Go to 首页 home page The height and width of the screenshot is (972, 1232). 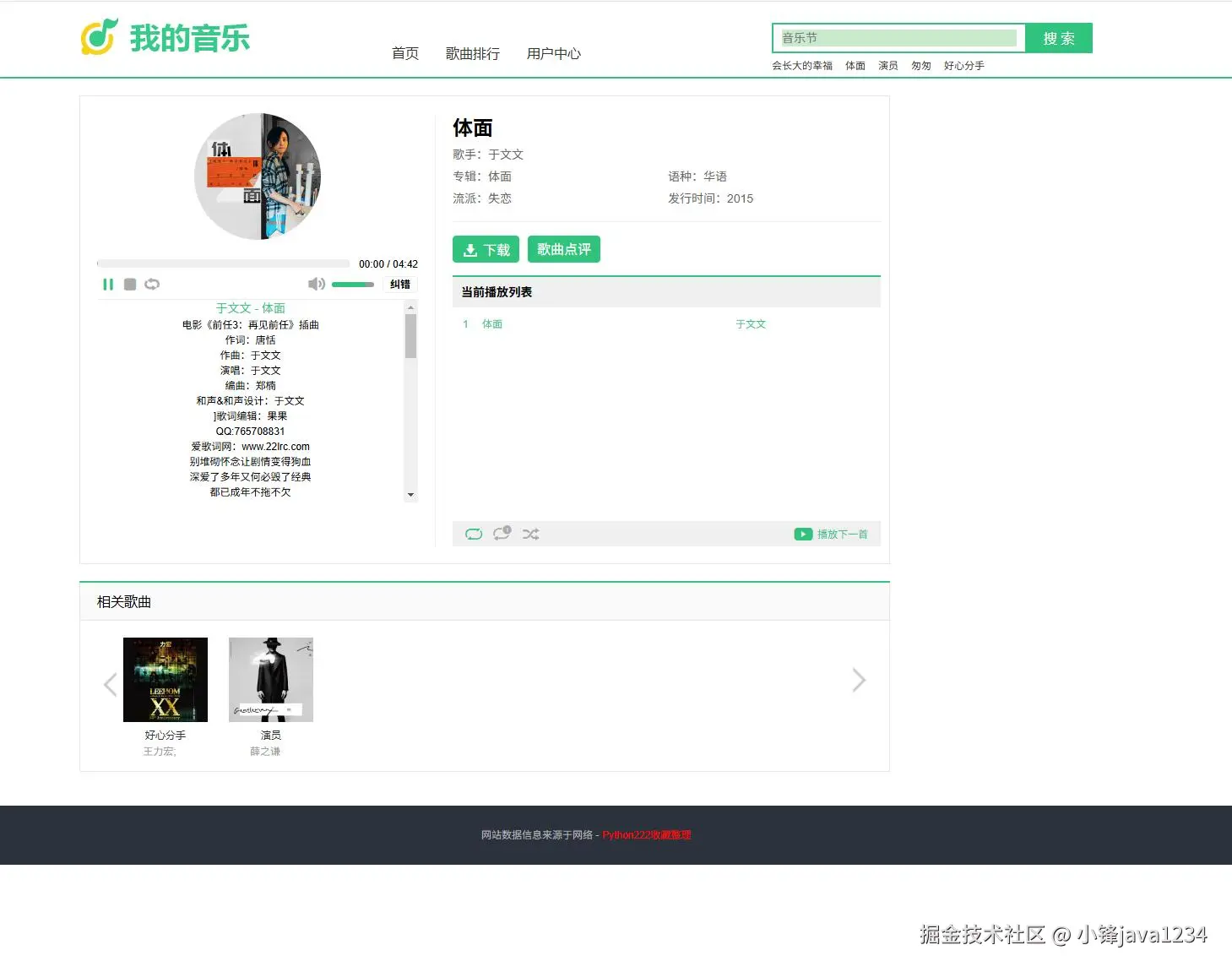pyautogui.click(x=405, y=53)
